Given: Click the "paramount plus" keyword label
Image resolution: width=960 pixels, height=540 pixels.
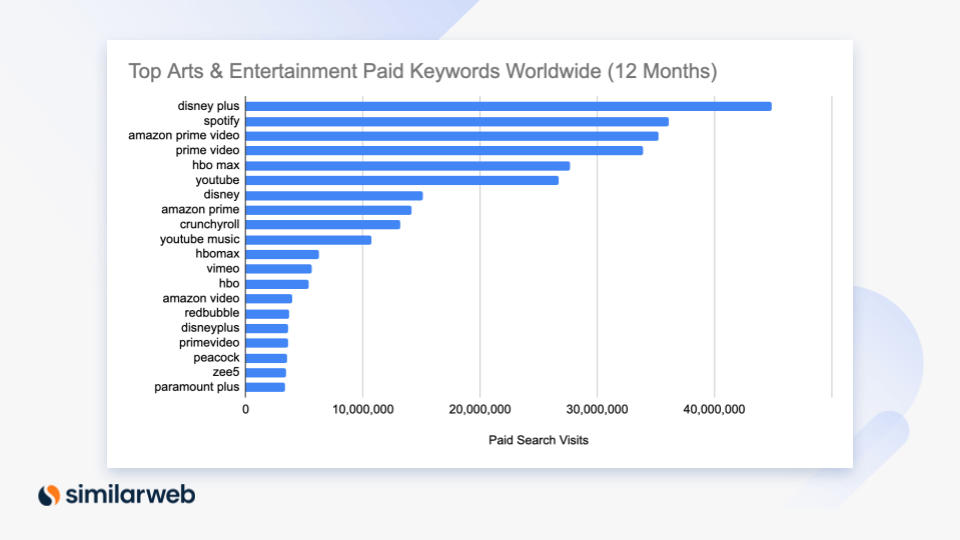Looking at the screenshot, I should 197,387.
